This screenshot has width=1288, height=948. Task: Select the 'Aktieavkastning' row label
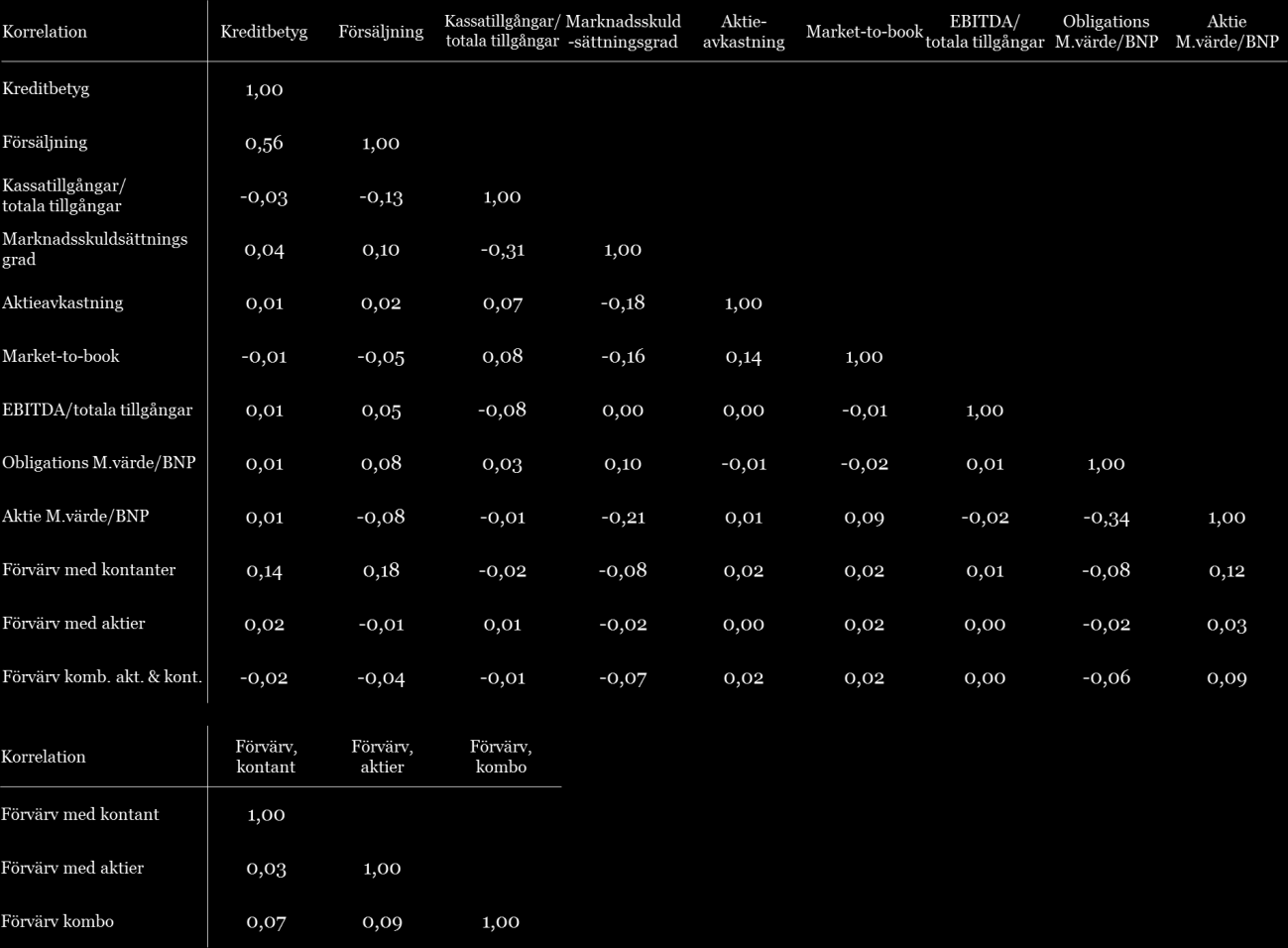(x=62, y=302)
